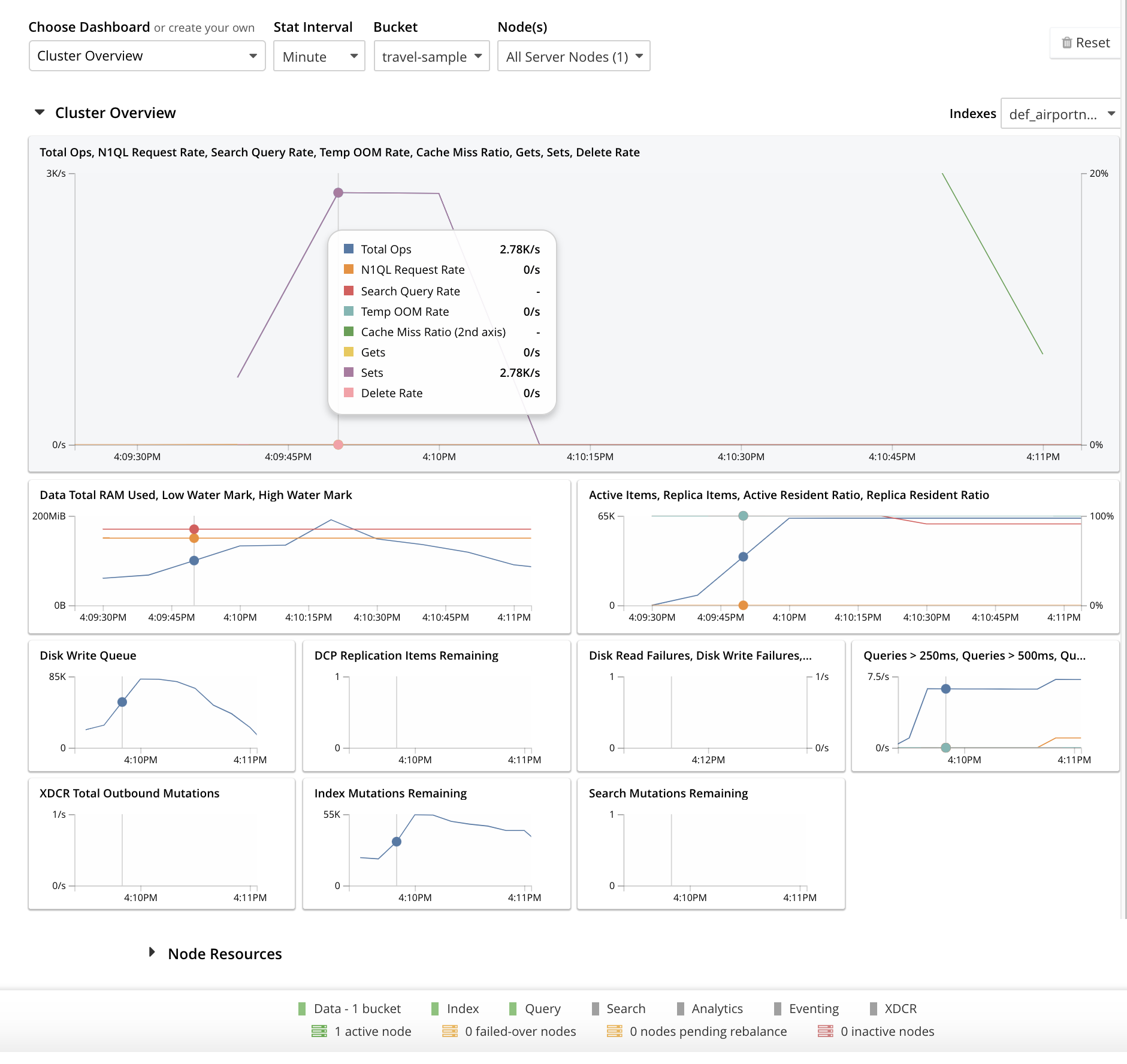
Task: Click the trash icon inside the Reset button
Action: (x=1067, y=42)
